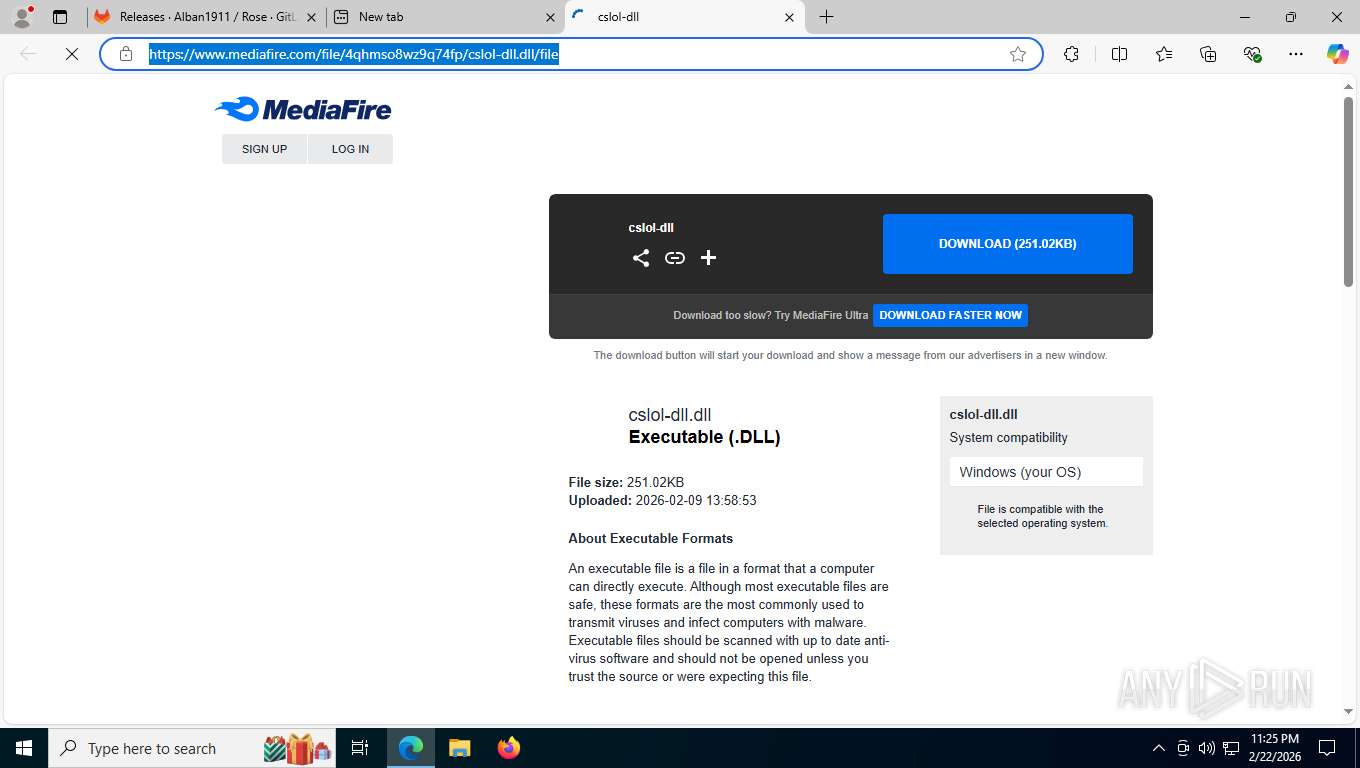
Task: Click the scrollbar down arrow
Action: tap(1348, 712)
